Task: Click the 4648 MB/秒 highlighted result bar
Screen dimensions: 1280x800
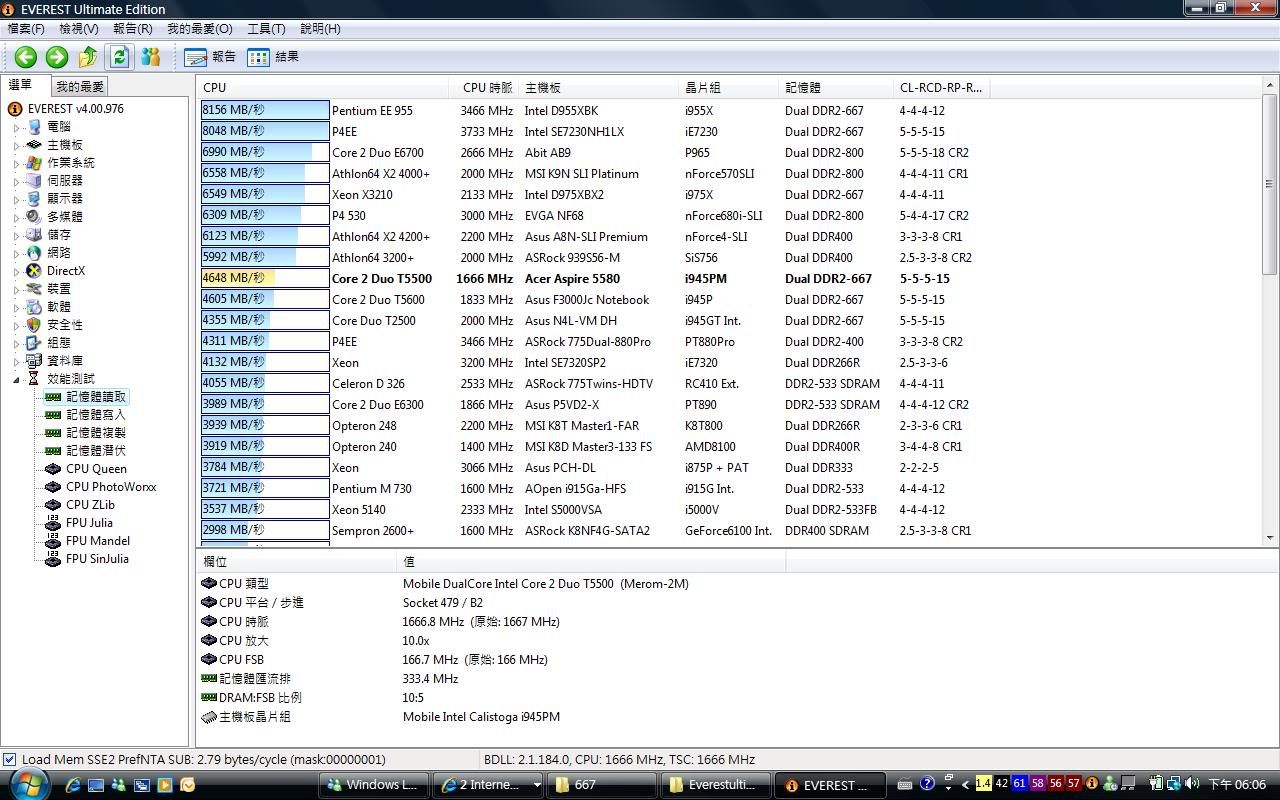Action: point(265,278)
